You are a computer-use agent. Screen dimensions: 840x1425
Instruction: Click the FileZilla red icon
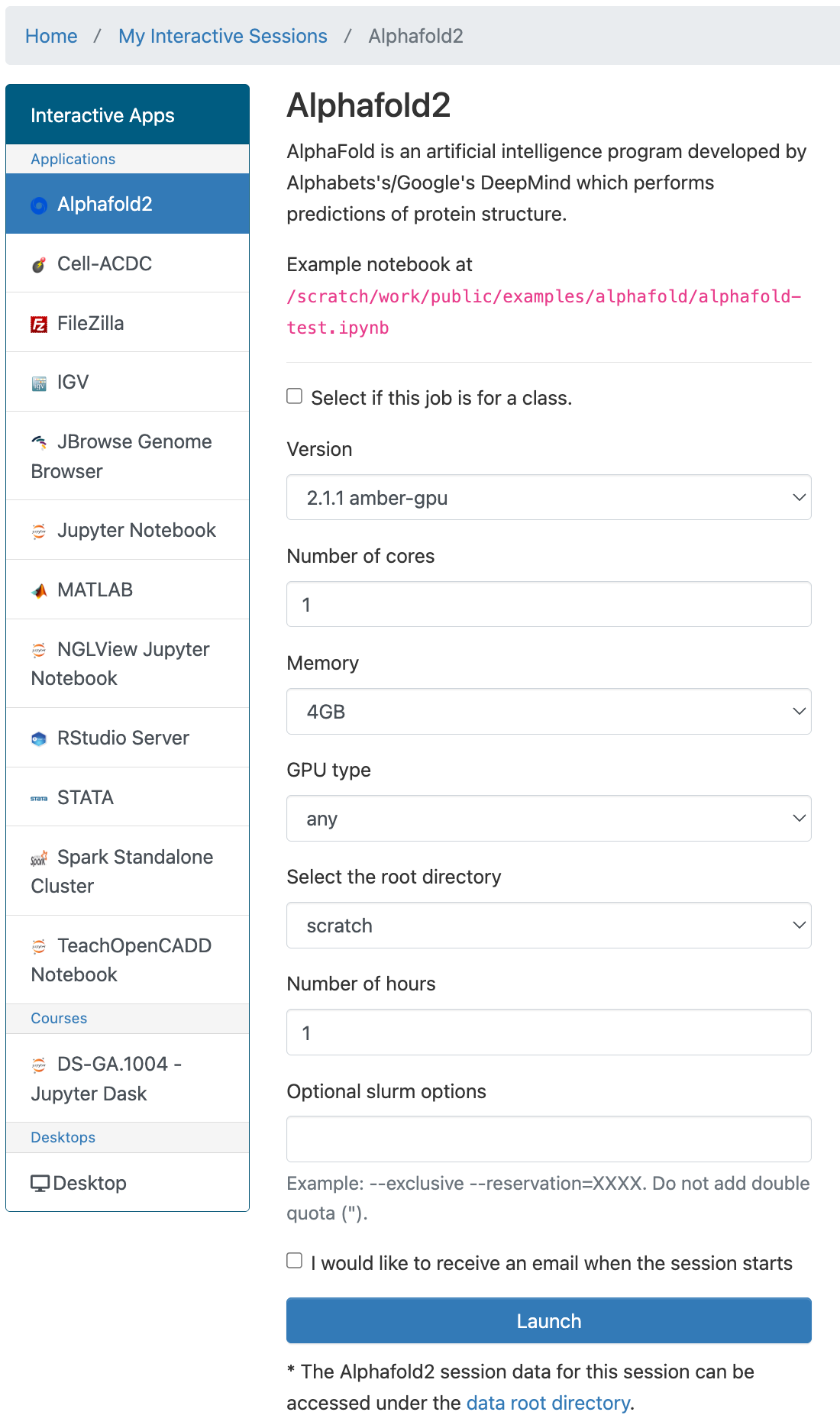tap(39, 325)
